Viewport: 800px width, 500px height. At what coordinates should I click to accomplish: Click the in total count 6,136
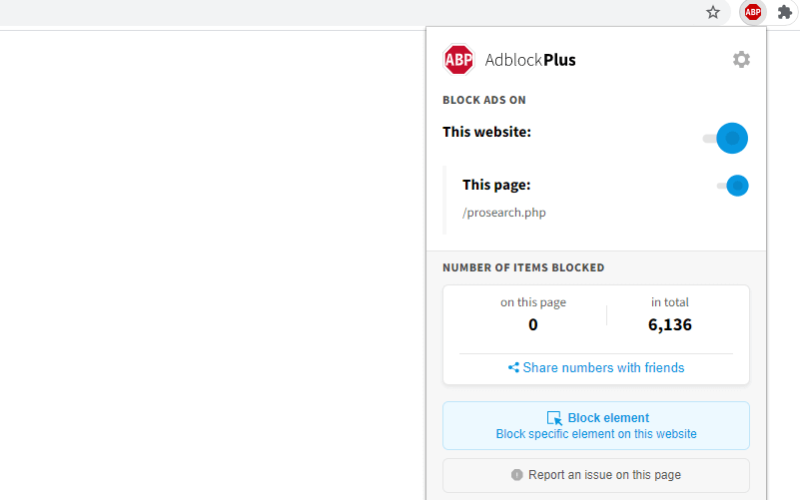(x=670, y=324)
